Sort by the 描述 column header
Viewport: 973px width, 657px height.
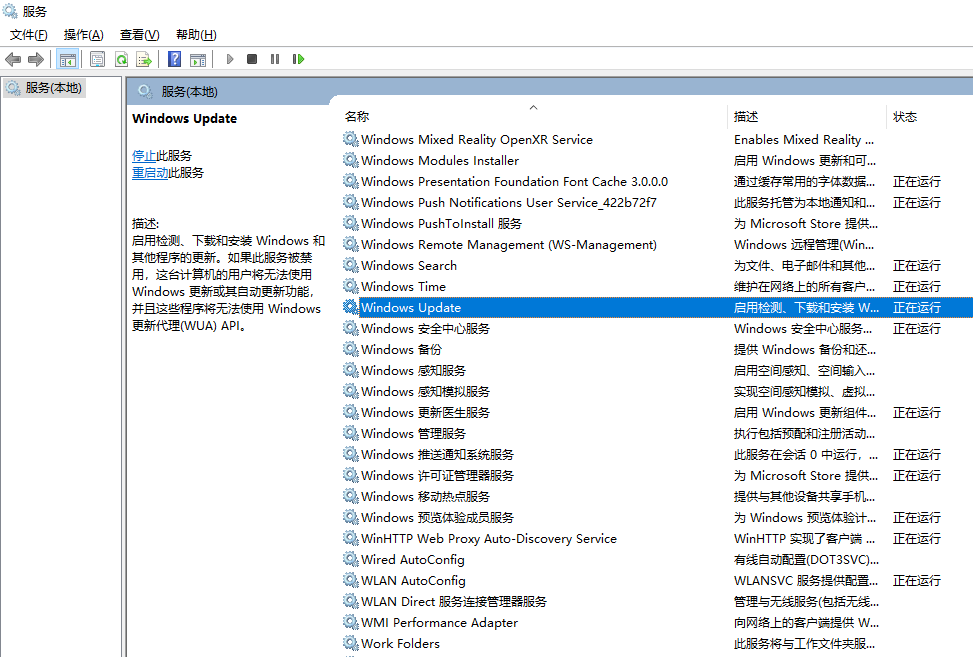point(807,116)
